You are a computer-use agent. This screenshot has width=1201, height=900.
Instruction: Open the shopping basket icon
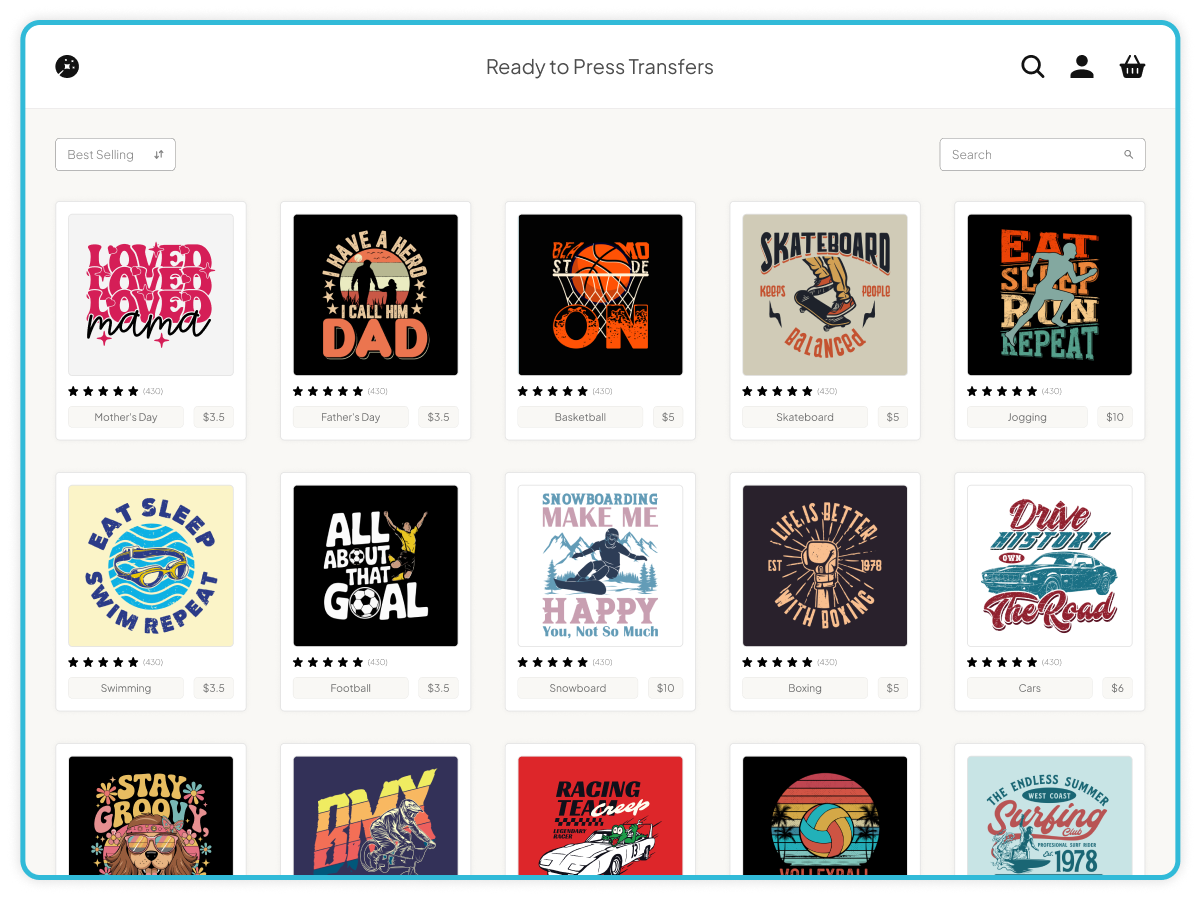point(1132,67)
